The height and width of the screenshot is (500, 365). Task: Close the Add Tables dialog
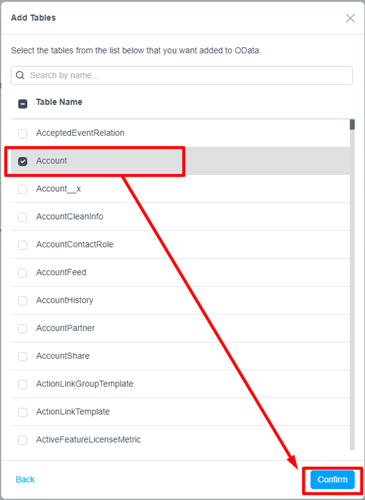(350, 18)
